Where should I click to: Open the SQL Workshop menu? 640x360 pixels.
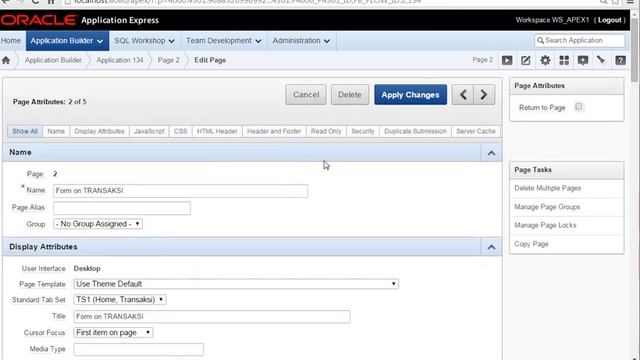point(144,41)
